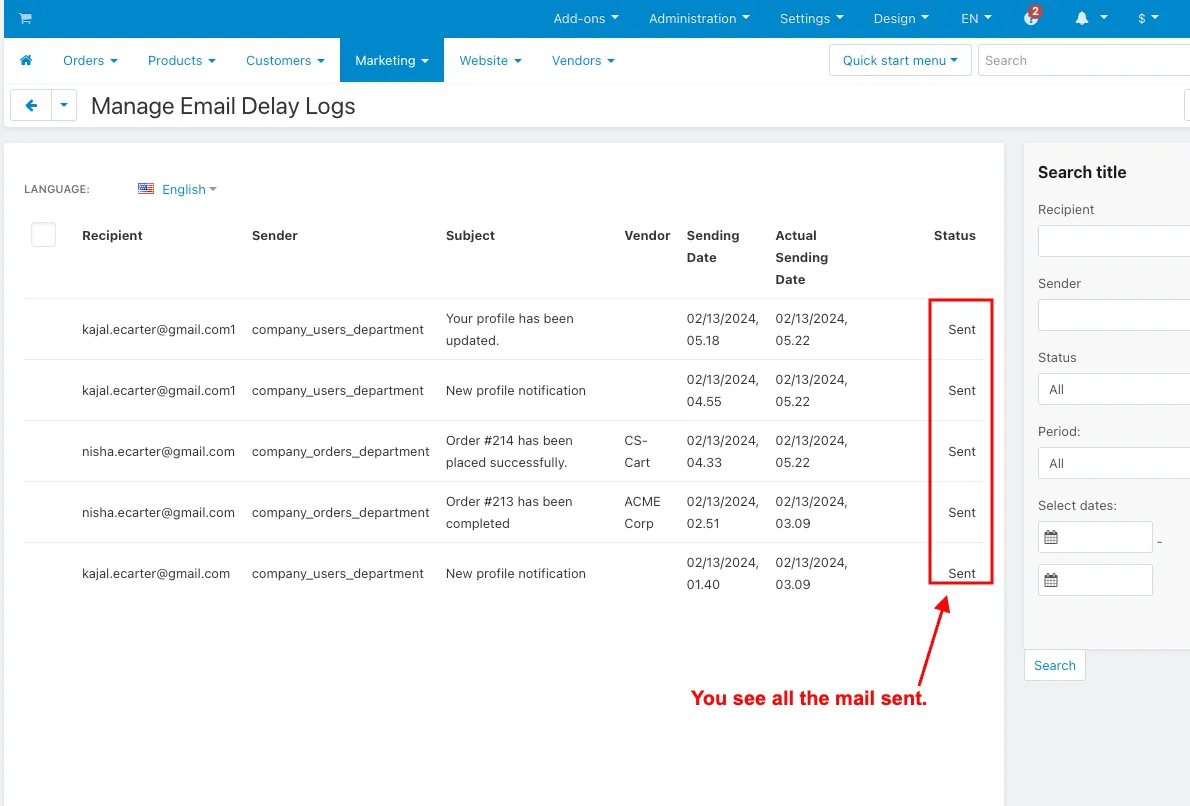Screen dimensions: 1190x806
Task: Open the Design menu
Action: (x=901, y=18)
